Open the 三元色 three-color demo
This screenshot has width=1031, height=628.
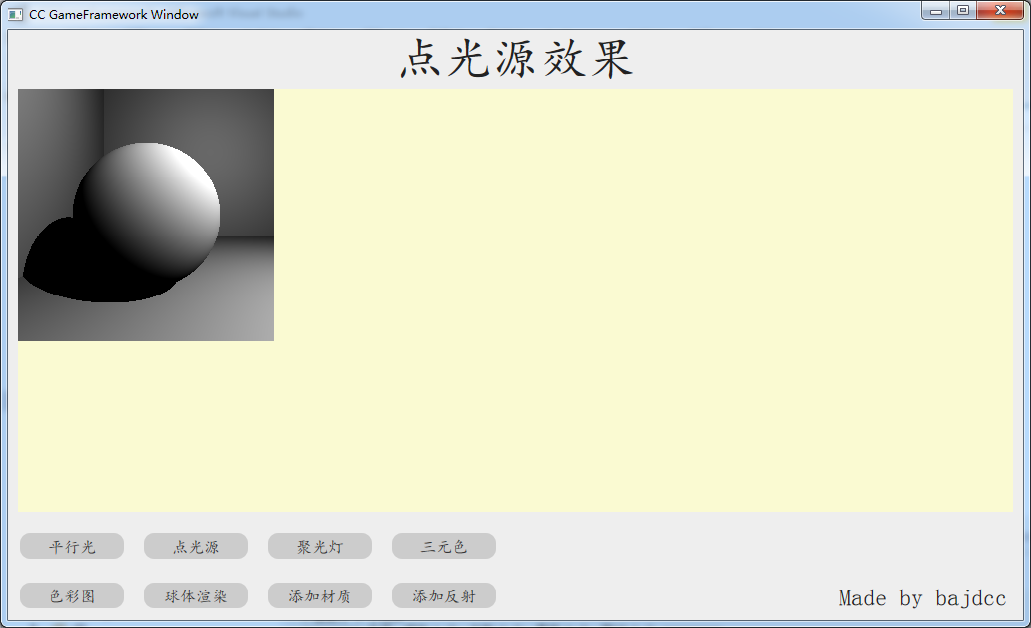click(x=444, y=546)
